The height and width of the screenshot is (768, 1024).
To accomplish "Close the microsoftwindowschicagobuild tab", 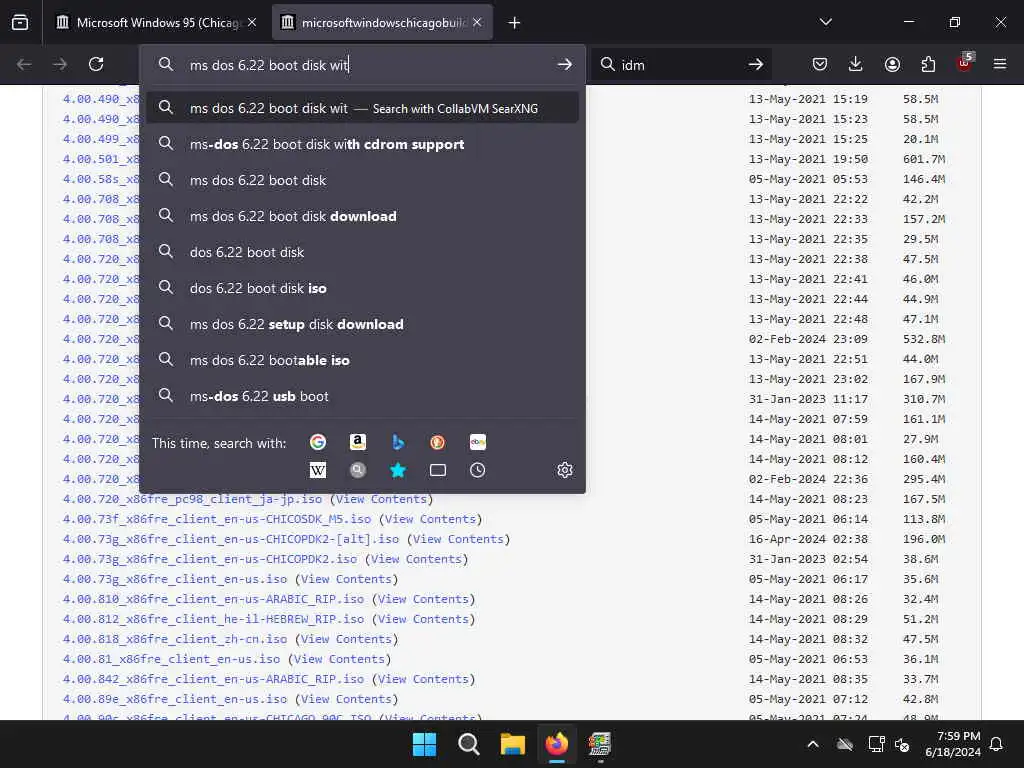I will point(477,22).
